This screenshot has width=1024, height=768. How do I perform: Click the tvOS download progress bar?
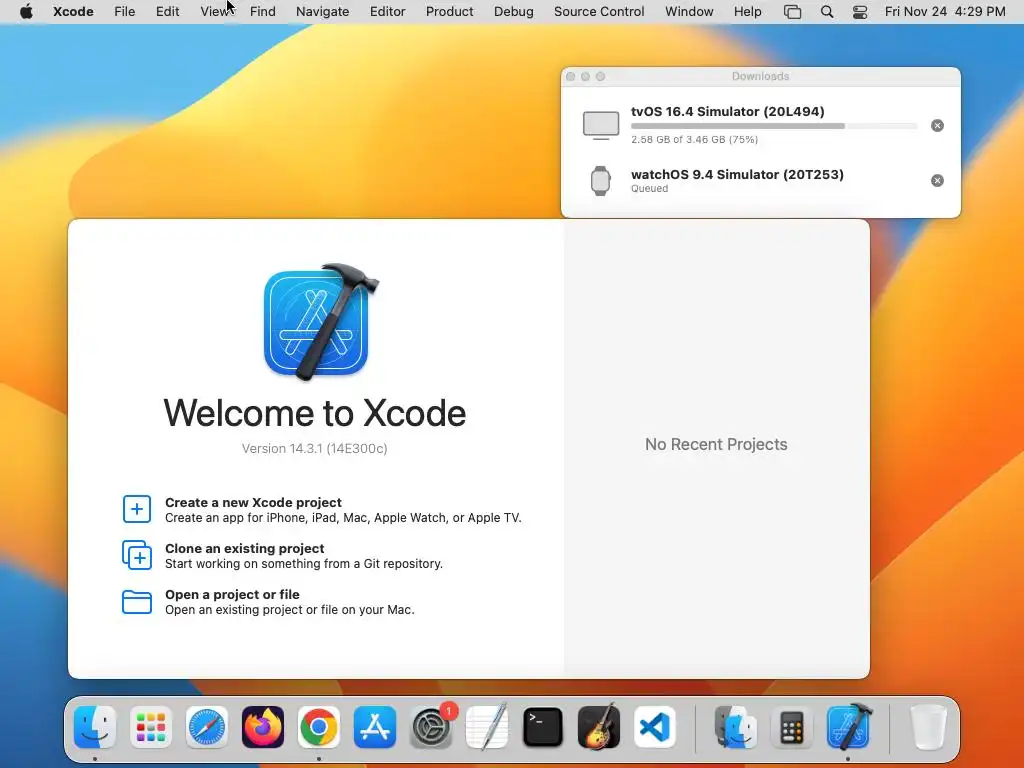(774, 126)
